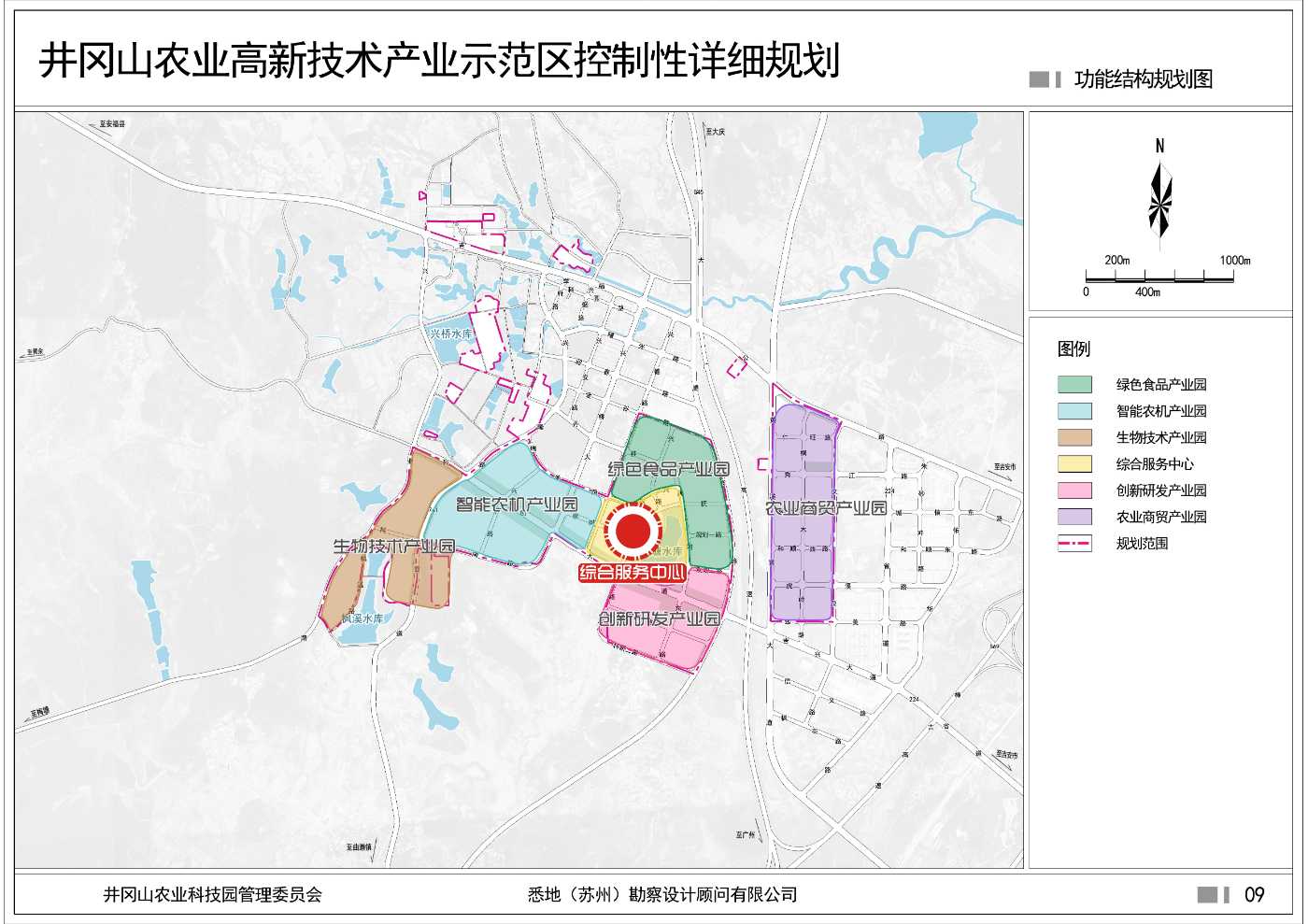Click the 400m scale label
This screenshot has height=924, width=1308.
coord(1148,292)
